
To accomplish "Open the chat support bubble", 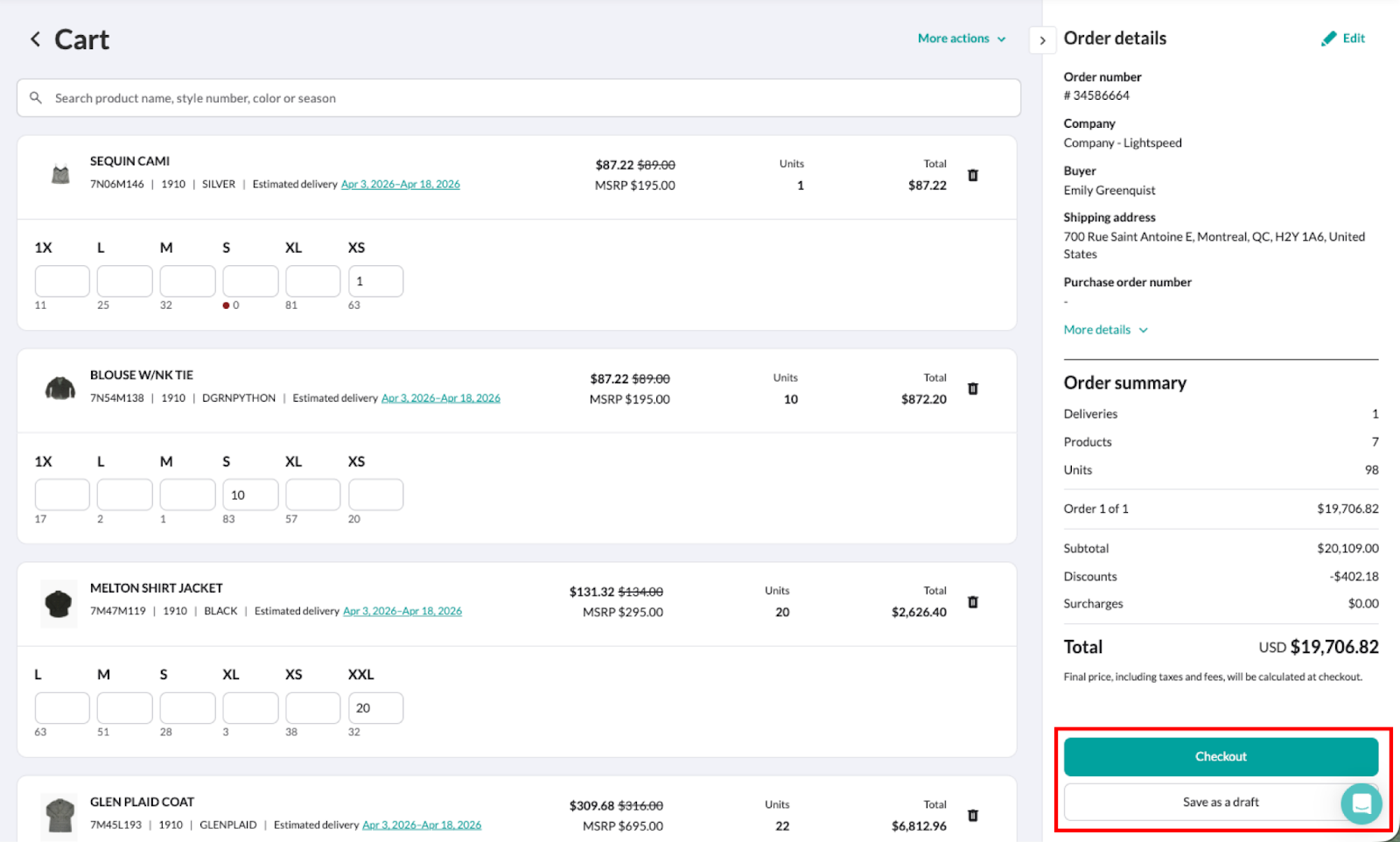I will click(x=1361, y=803).
